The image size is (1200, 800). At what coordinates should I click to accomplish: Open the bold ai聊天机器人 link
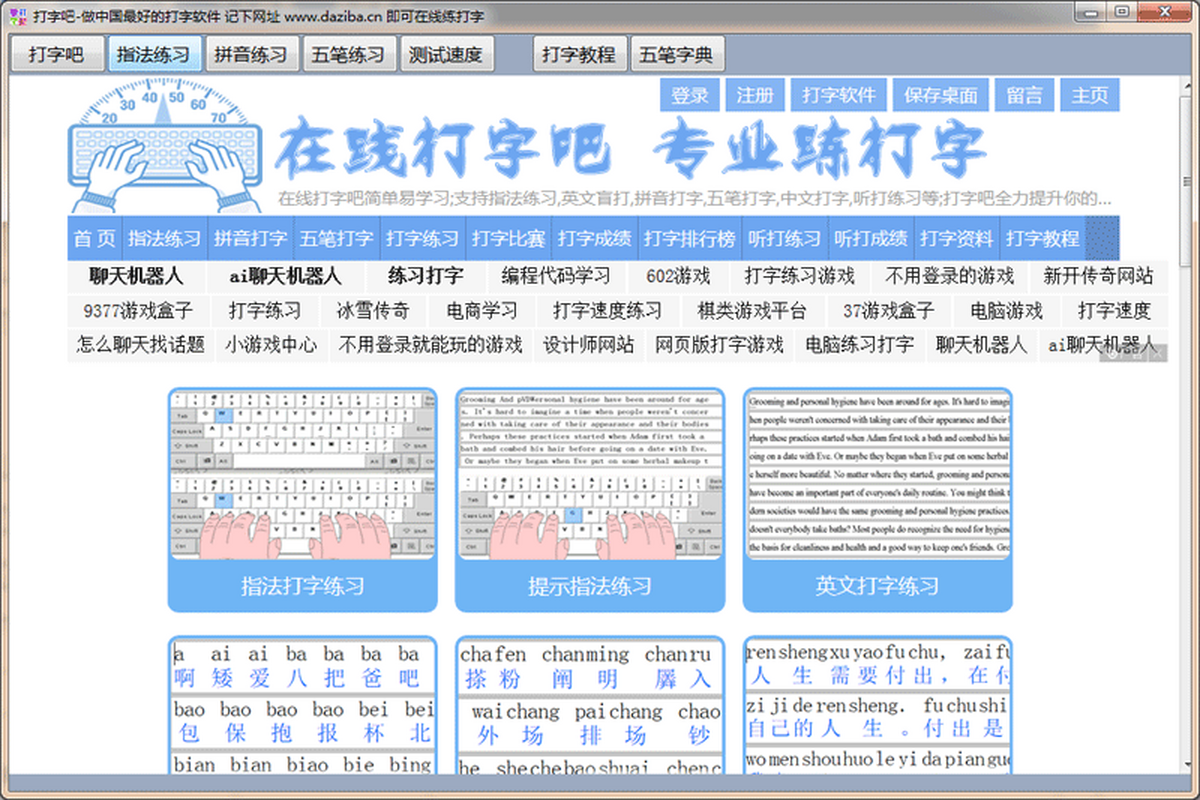(285, 276)
